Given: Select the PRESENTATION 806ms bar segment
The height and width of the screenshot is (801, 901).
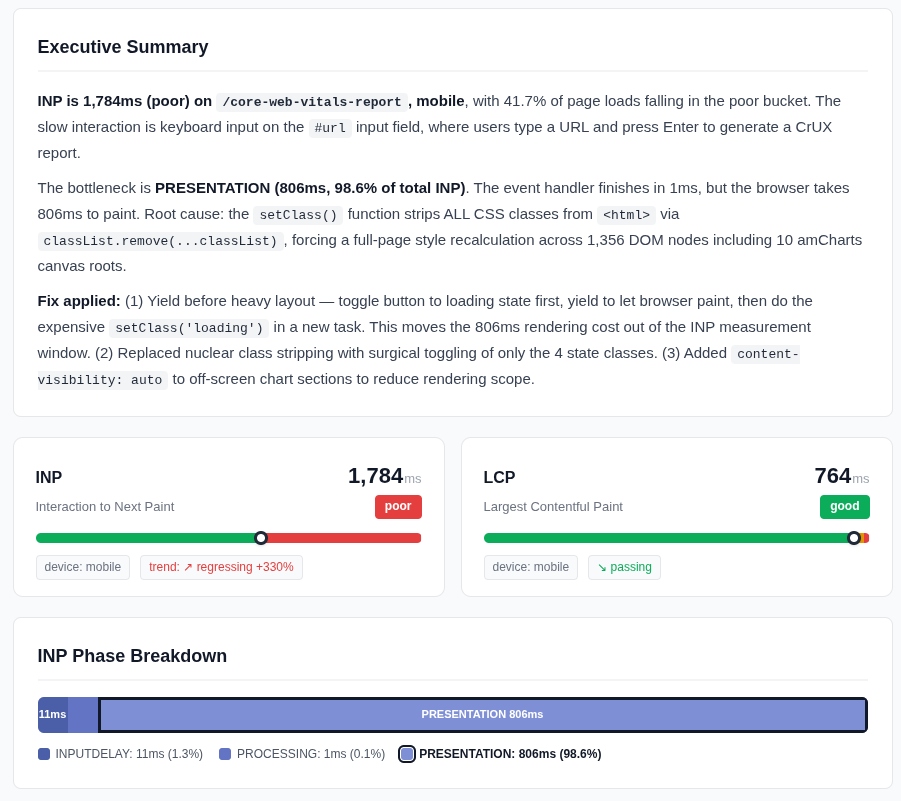Looking at the screenshot, I should (482, 715).
